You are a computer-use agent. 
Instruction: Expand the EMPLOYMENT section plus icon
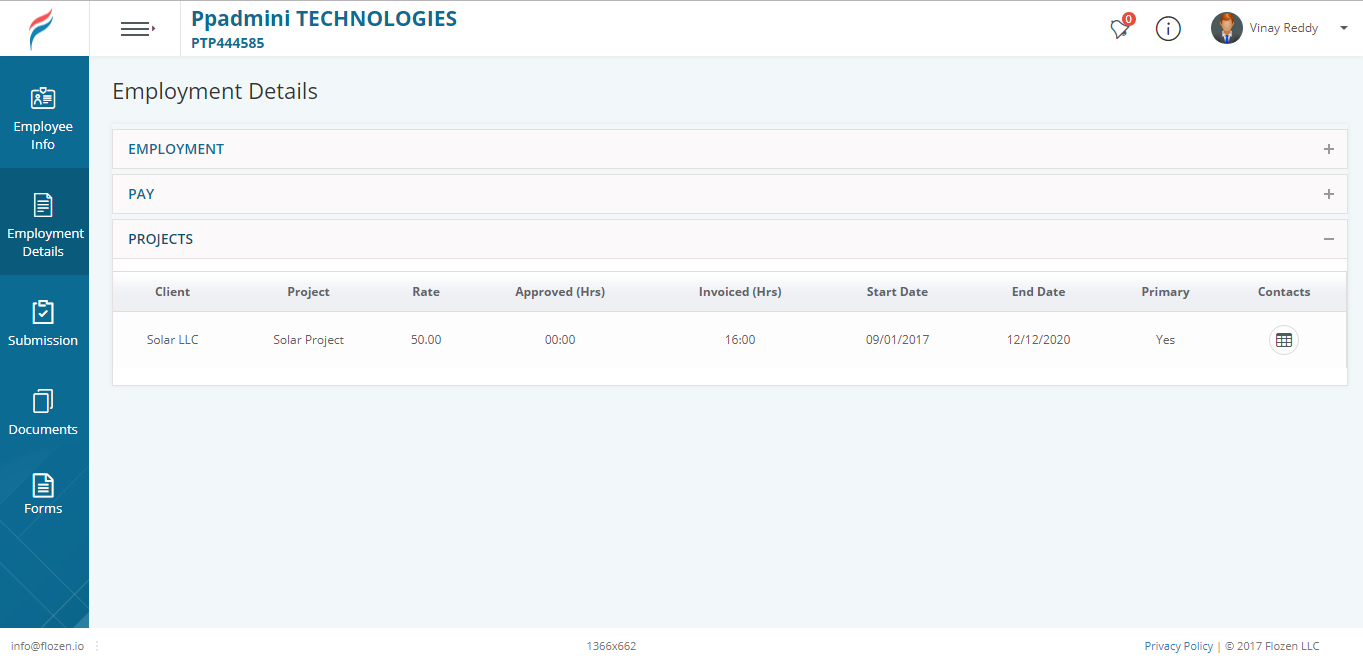point(1328,149)
